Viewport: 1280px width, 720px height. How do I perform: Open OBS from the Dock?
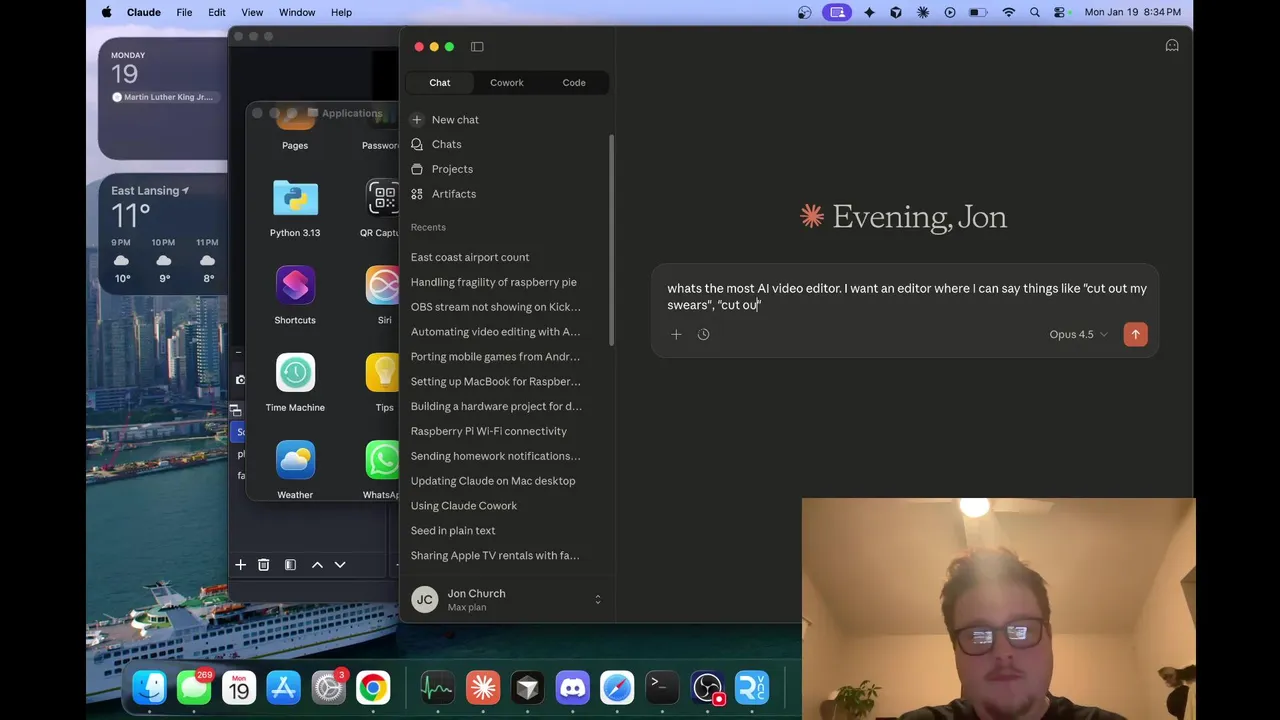[x=707, y=687]
